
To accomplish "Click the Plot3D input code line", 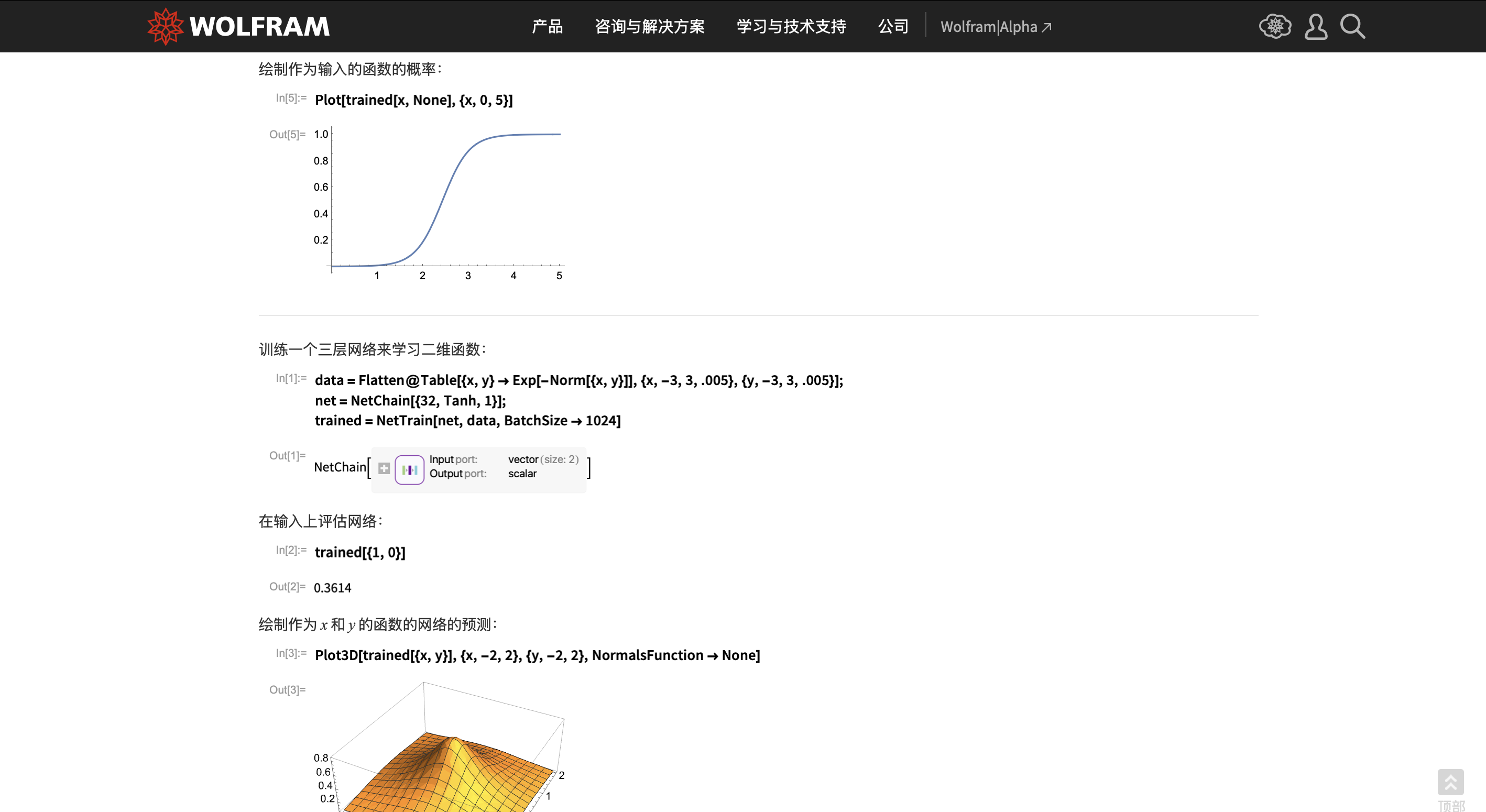I will (537, 655).
